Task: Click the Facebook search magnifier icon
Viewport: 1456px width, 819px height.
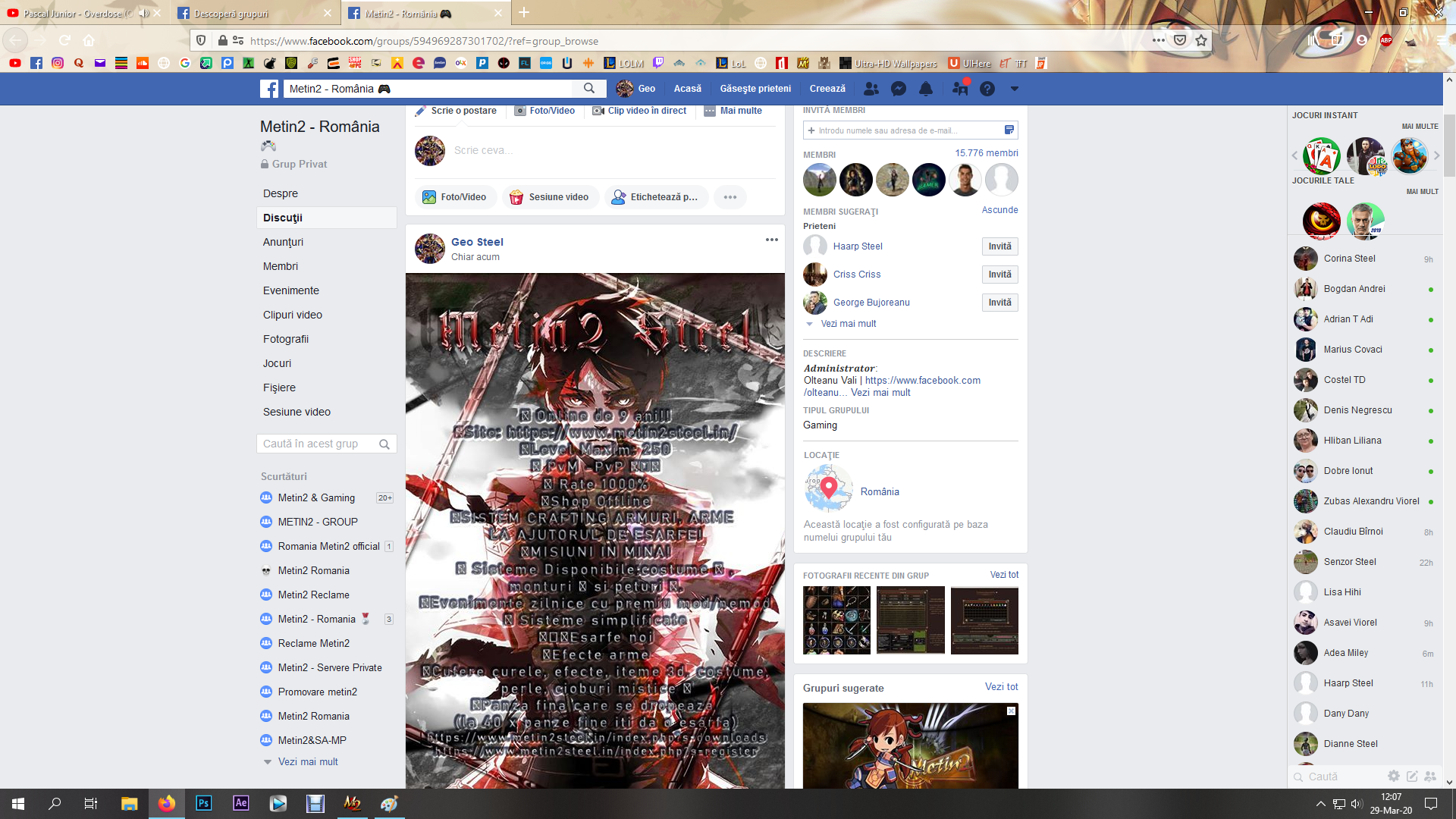Action: pyautogui.click(x=589, y=89)
